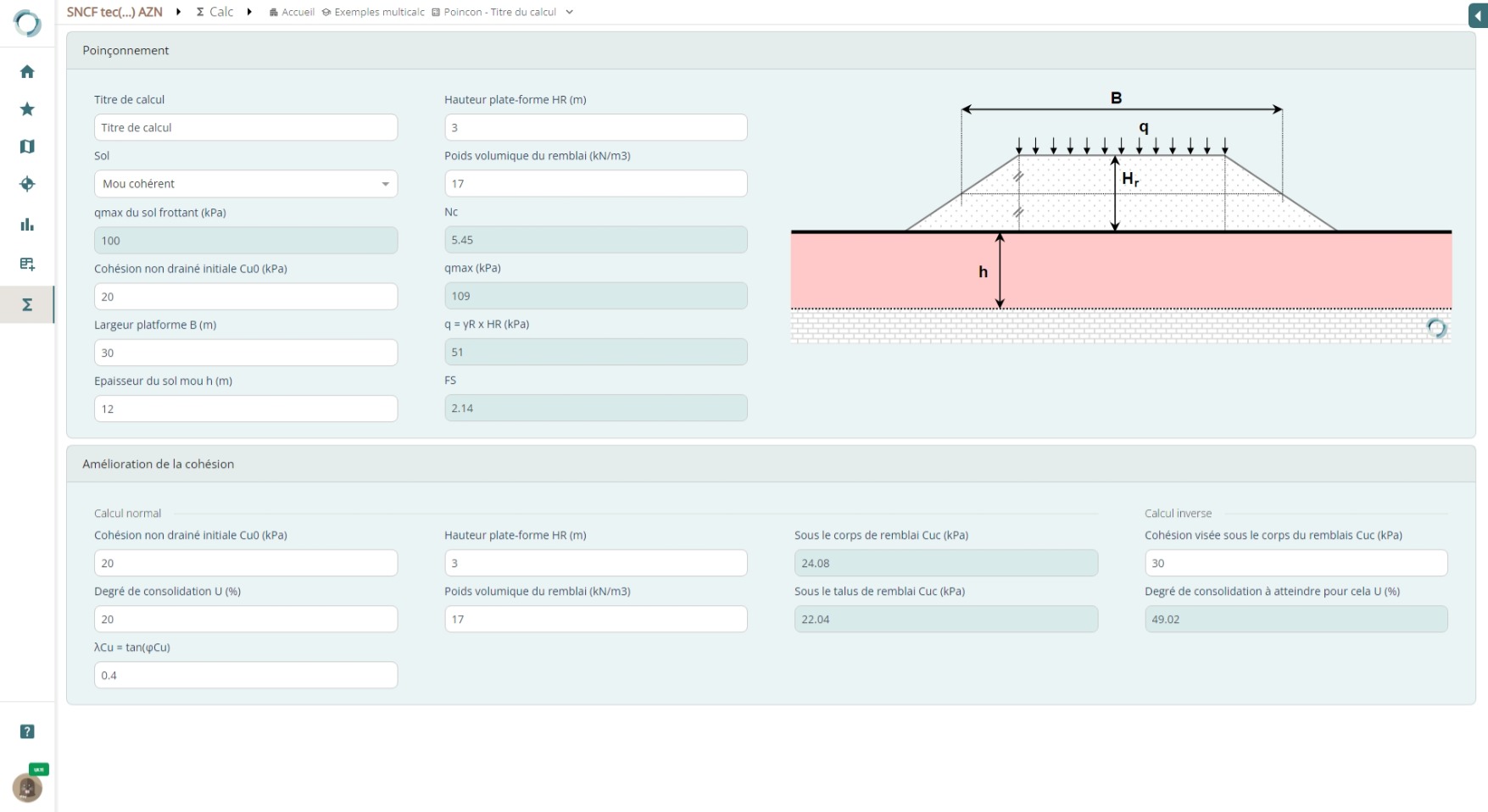This screenshot has width=1488, height=812.
Task: Open the Home icon in sidebar
Action: pyautogui.click(x=27, y=72)
